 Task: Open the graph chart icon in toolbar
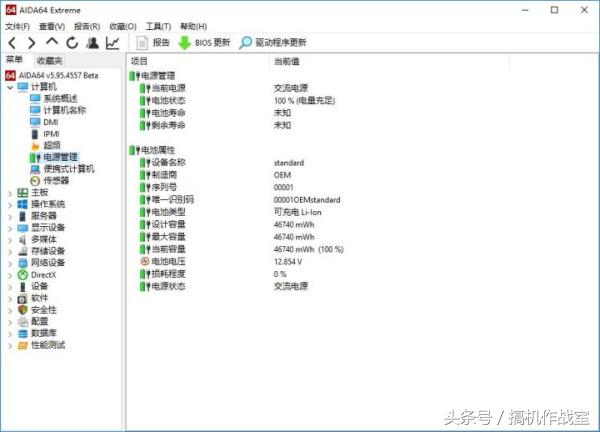pyautogui.click(x=112, y=43)
